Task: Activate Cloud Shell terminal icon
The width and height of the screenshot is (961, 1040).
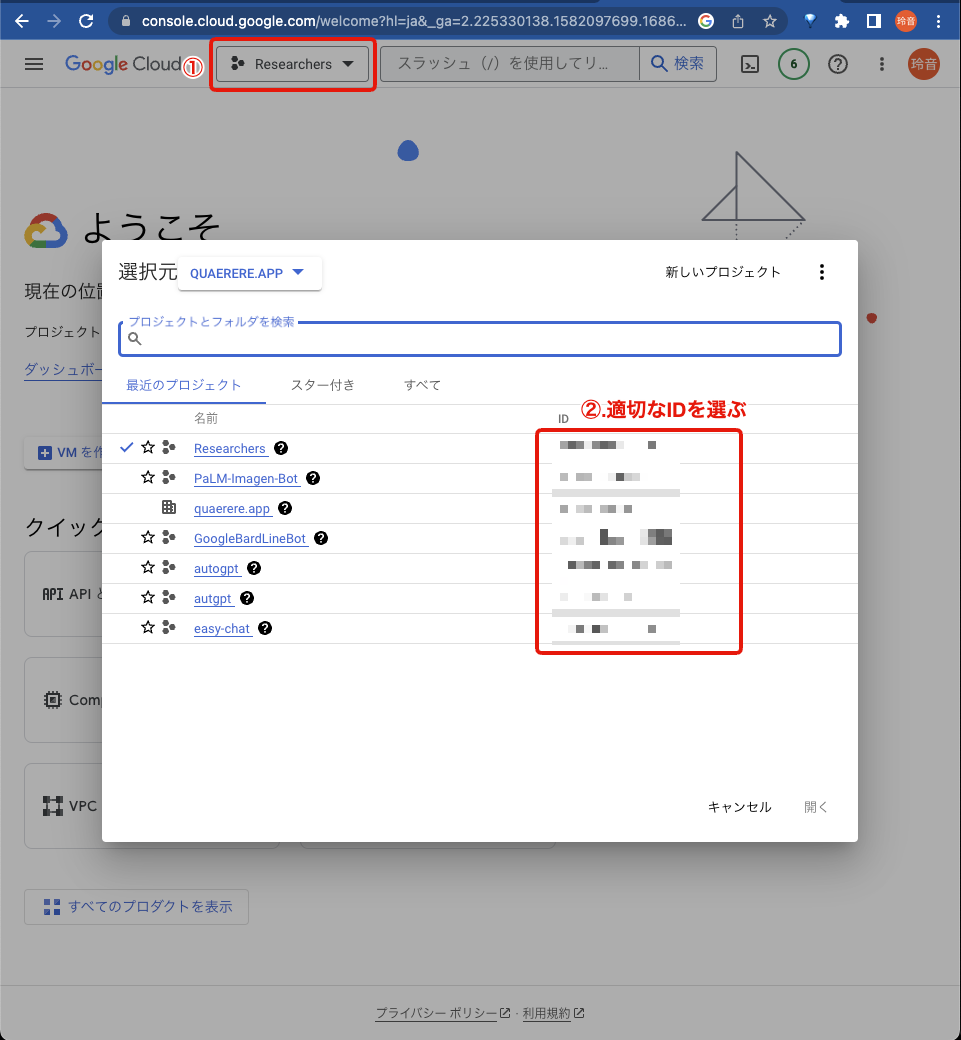Action: (750, 64)
